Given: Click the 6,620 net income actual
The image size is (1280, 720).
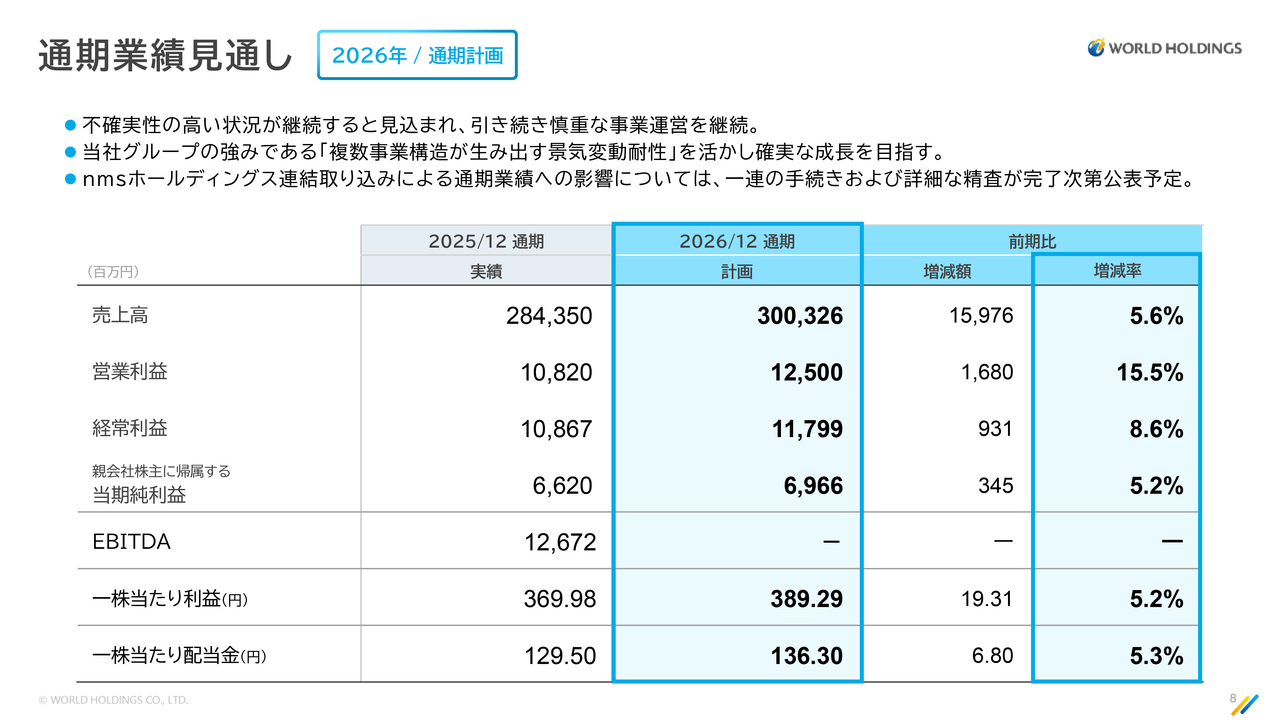Looking at the screenshot, I should pyautogui.click(x=563, y=486).
